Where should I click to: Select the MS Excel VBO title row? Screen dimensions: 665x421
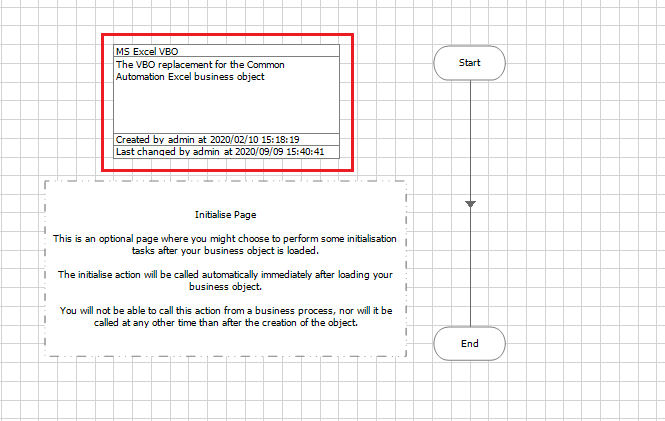click(x=226, y=51)
